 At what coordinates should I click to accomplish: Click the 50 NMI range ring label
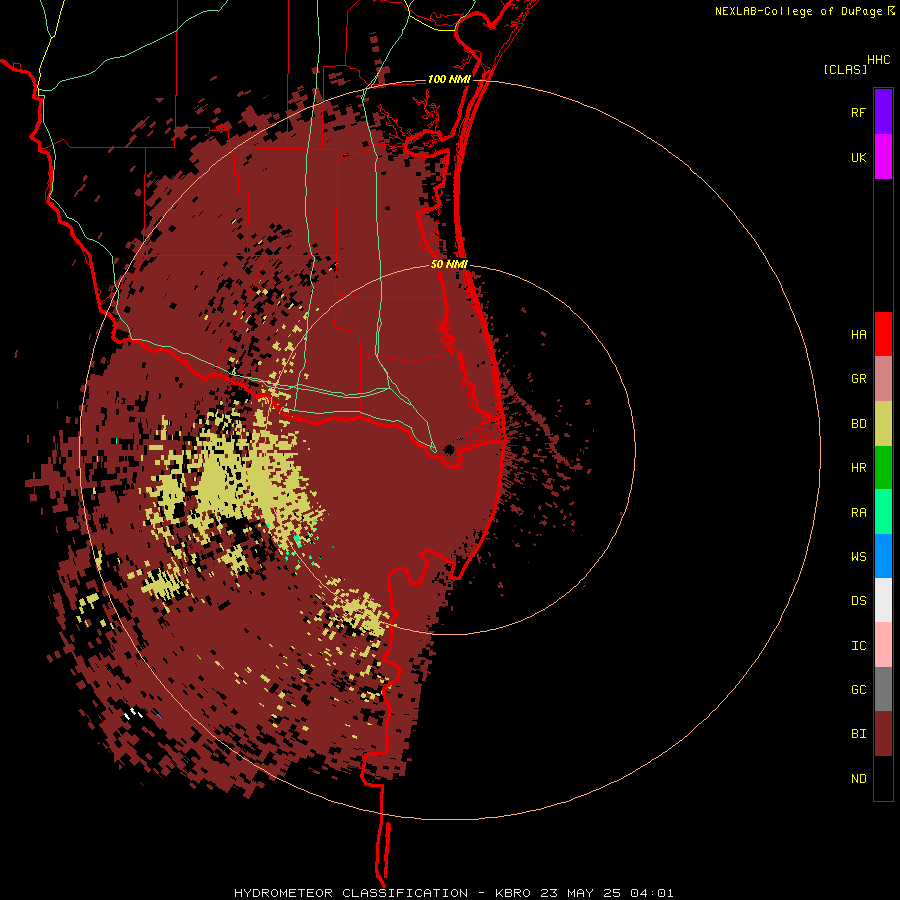coord(449,264)
